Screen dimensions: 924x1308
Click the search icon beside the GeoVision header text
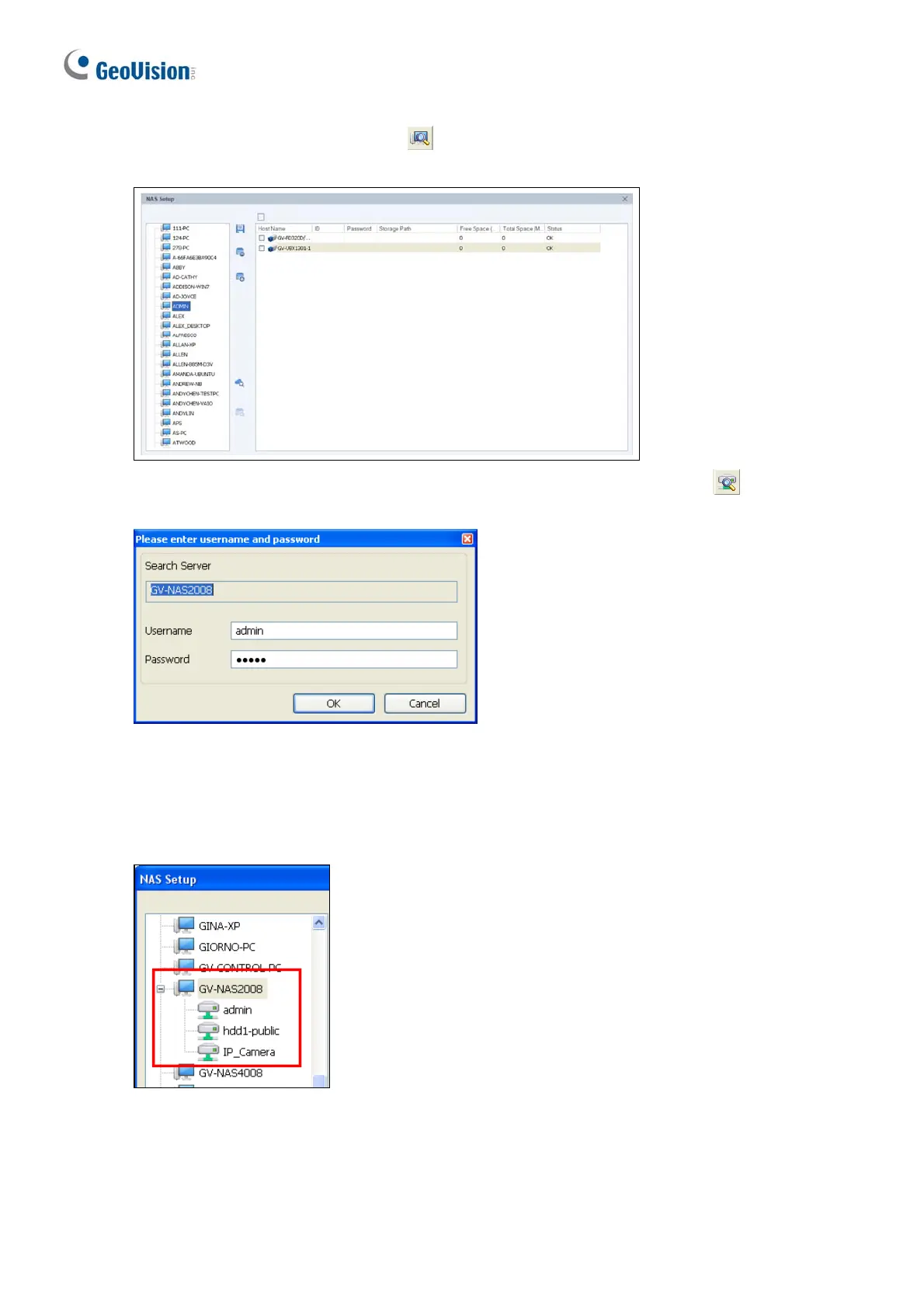(x=420, y=138)
